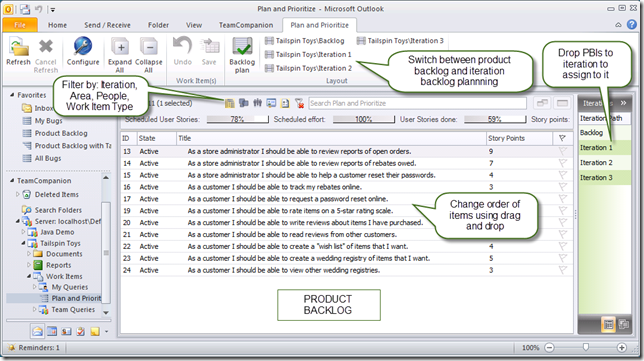Open the Iteration filter icon

pos(230,103)
